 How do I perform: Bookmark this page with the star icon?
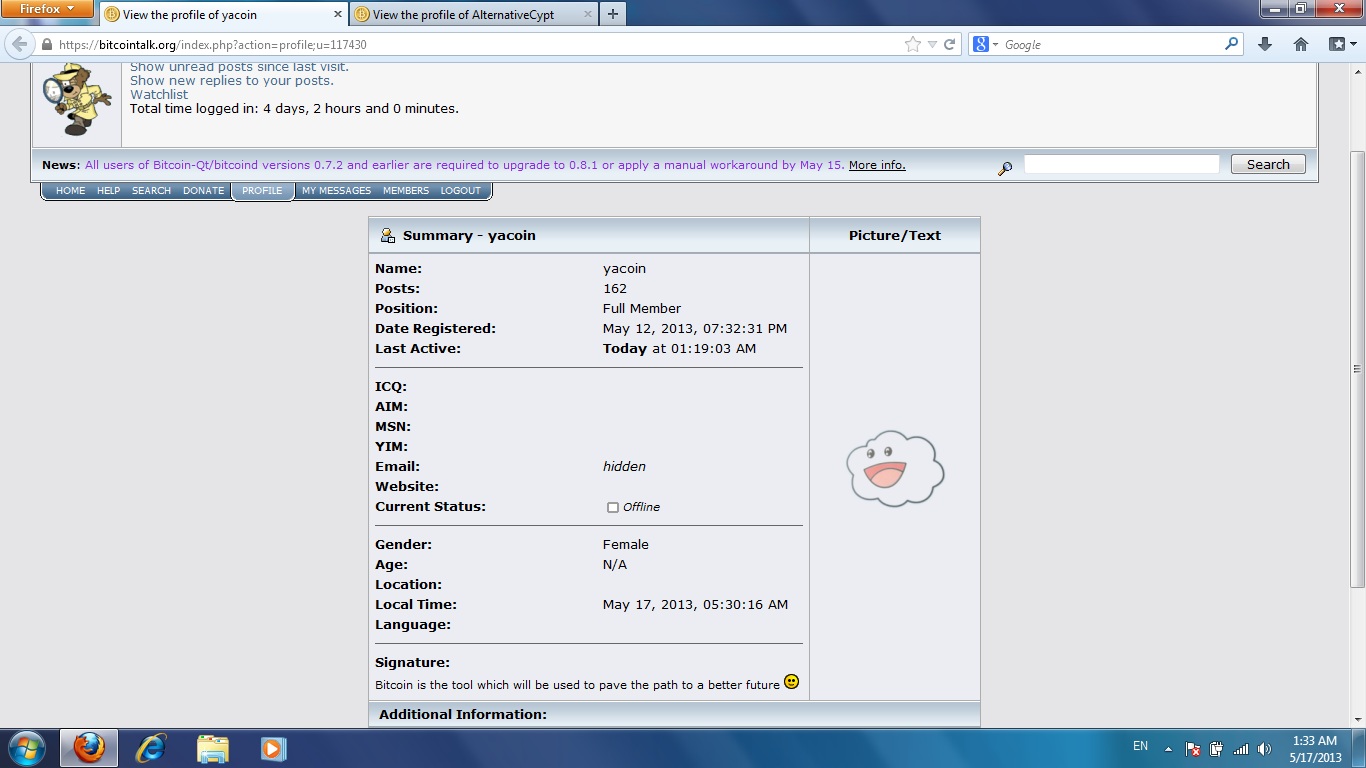click(912, 44)
